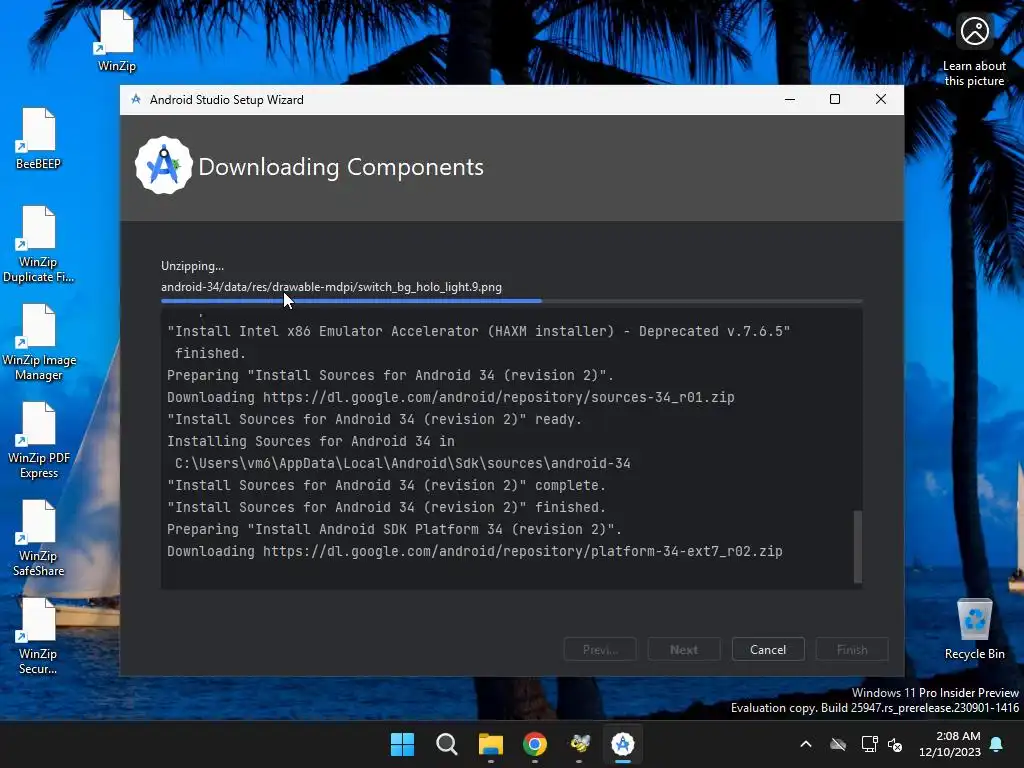Click the download progress bar
The width and height of the screenshot is (1024, 768).
pos(511,301)
